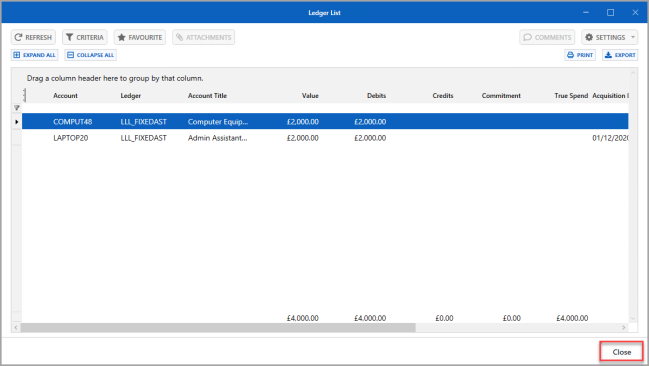Open the Settings dropdown
This screenshot has height=366, width=649.
609,37
